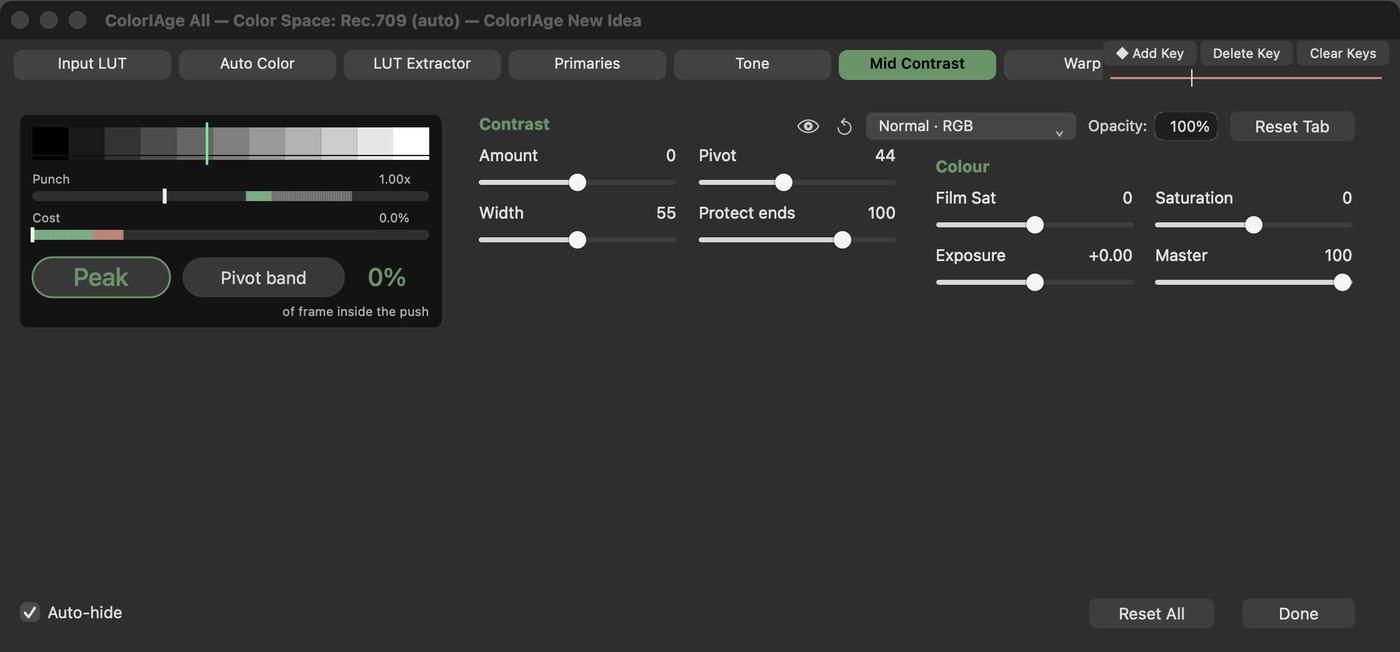The image size is (1400, 652).
Task: Click the Exposure value +0.00
Action: (x=1110, y=255)
